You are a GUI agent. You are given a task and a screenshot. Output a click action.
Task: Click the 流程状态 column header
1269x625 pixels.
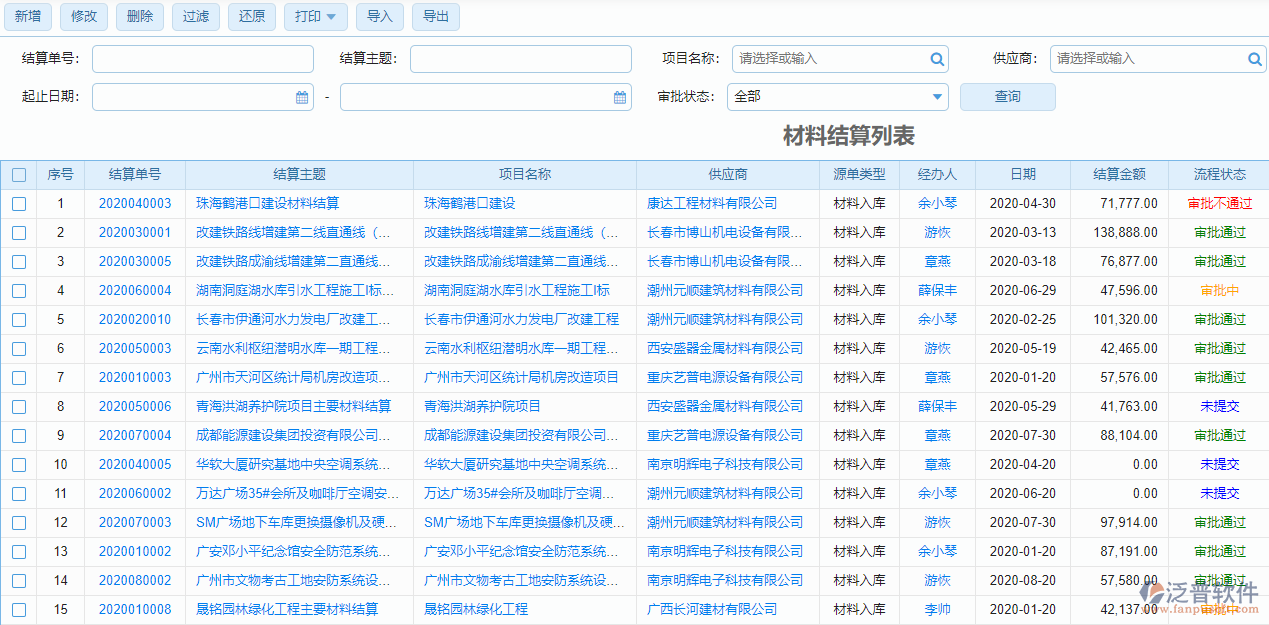1219,174
